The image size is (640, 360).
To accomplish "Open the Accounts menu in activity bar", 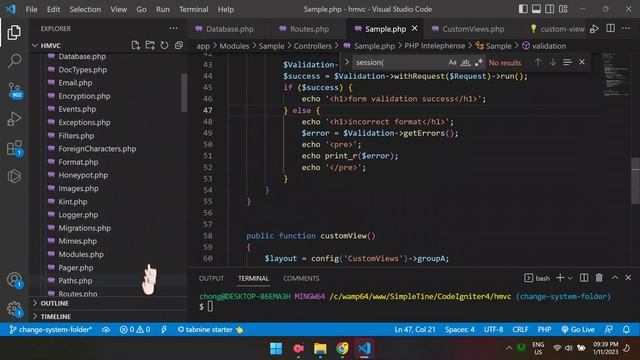I will click(x=15, y=280).
